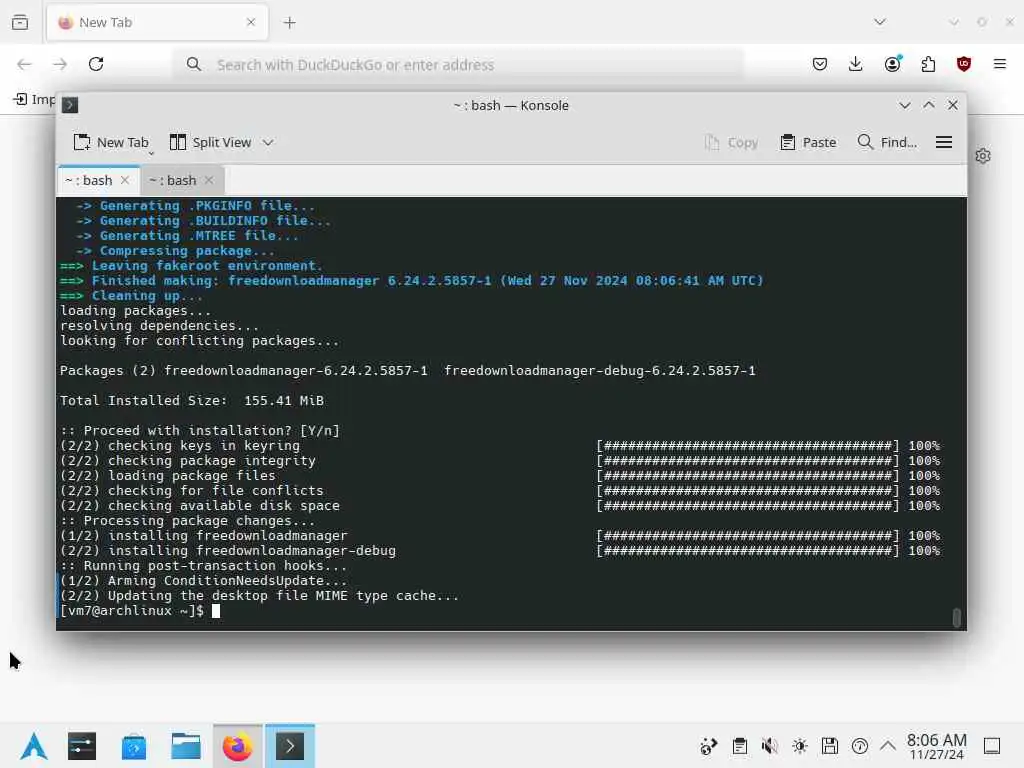Viewport: 1024px width, 768px height.
Task: Open Firefox recent browsing icon
Action: (x=20, y=22)
